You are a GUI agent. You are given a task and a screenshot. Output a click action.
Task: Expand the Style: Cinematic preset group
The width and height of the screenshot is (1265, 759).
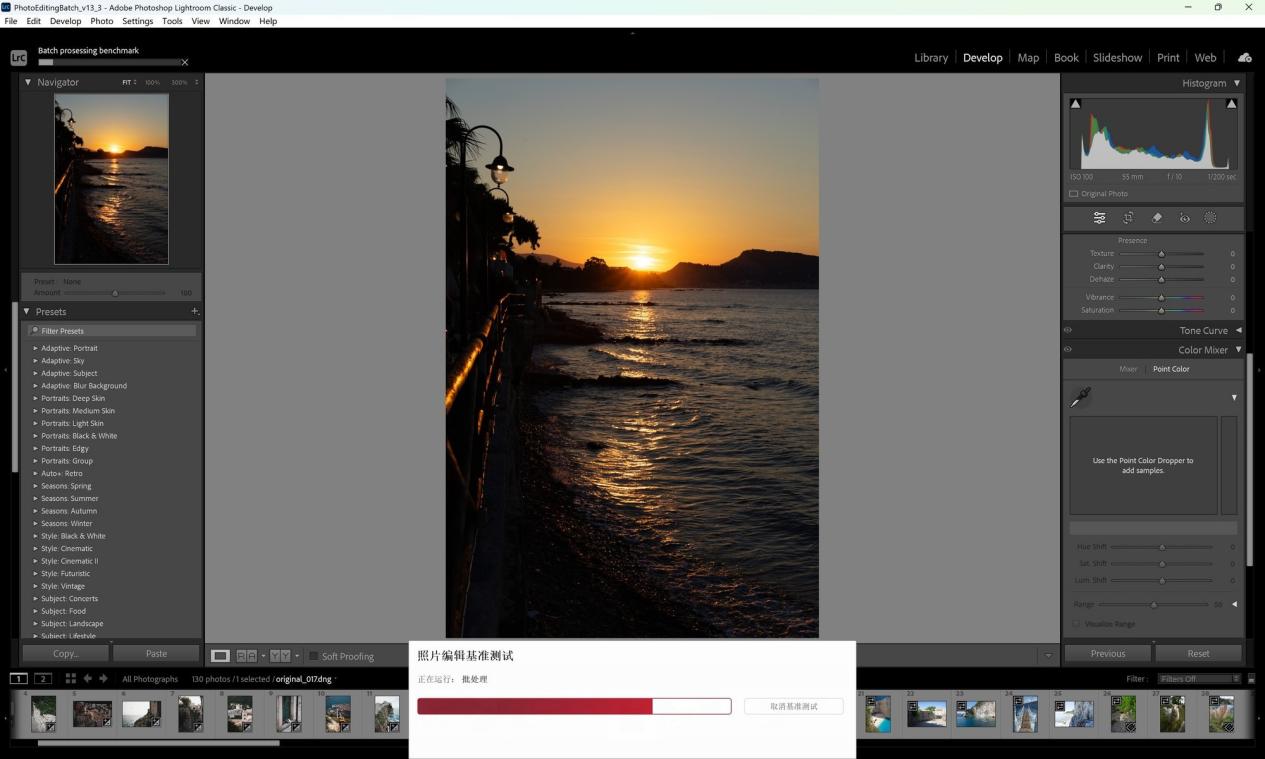66,549
